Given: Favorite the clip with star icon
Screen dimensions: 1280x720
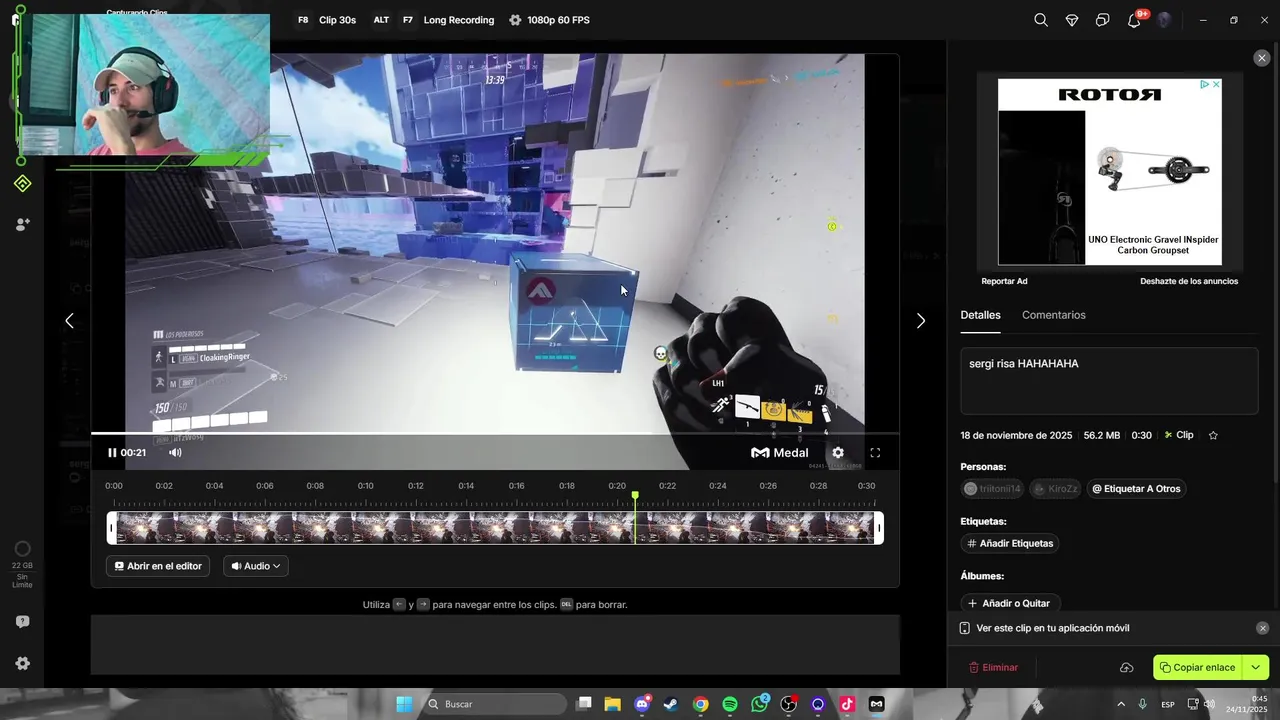Looking at the screenshot, I should tap(1213, 436).
